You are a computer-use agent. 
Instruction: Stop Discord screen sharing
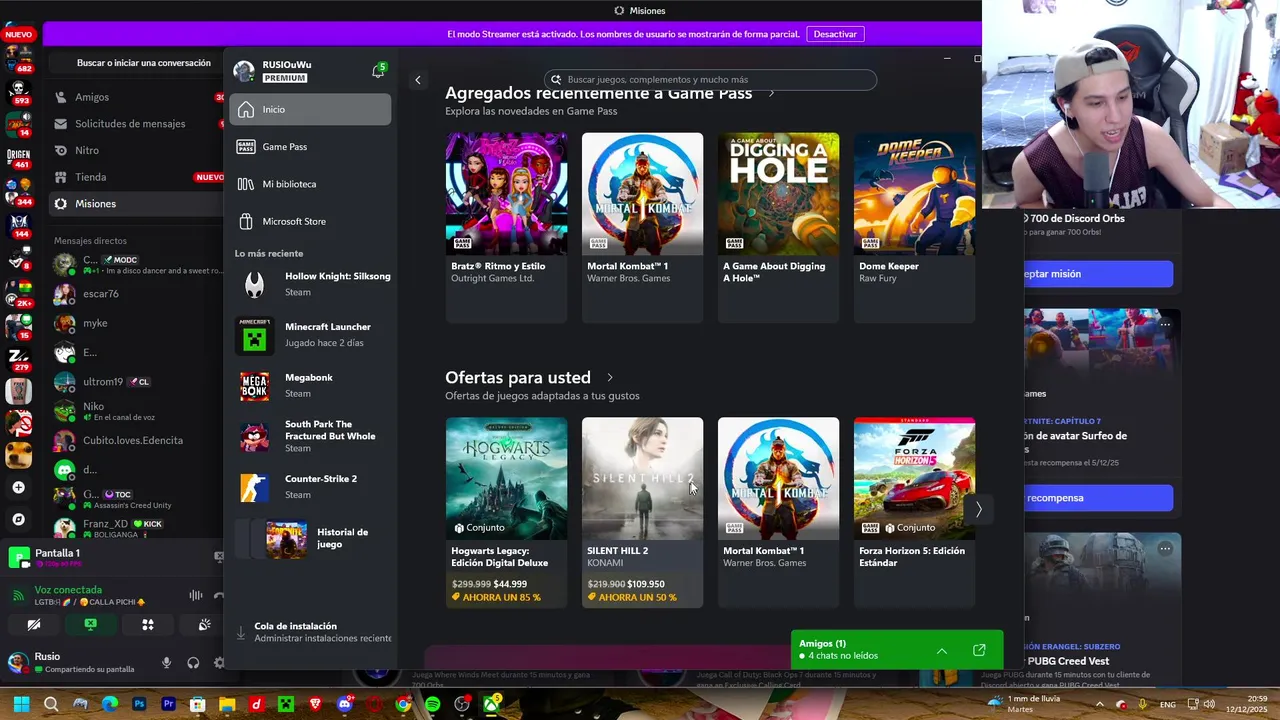(91, 625)
